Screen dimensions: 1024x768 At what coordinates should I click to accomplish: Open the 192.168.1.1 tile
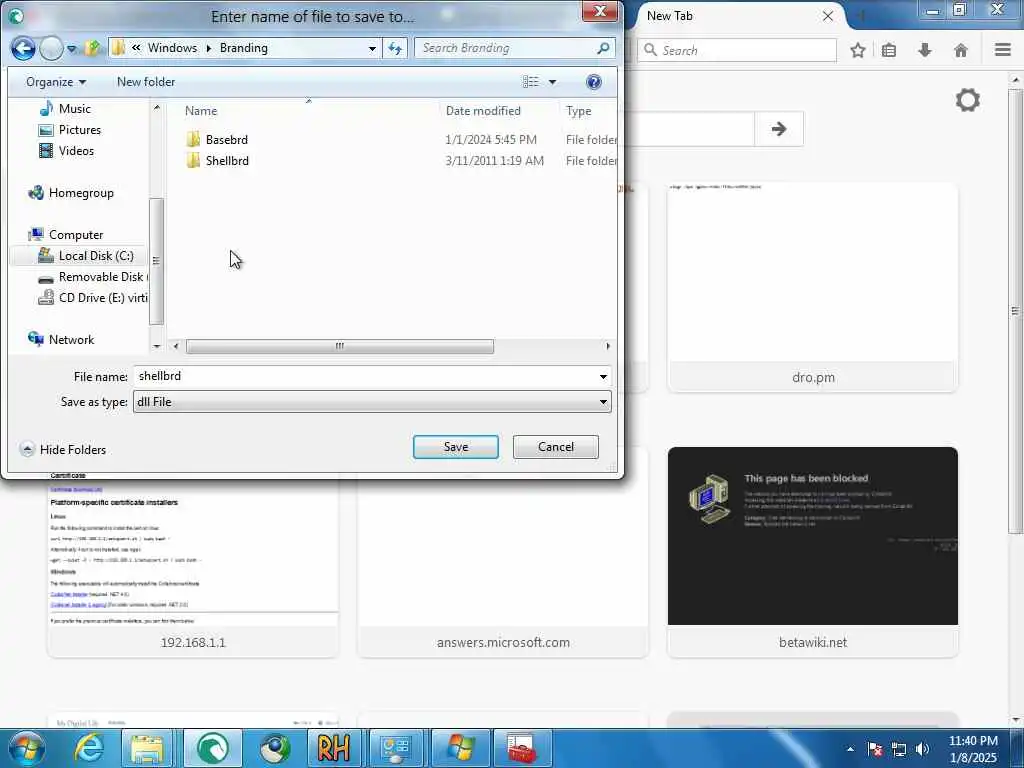pos(193,565)
